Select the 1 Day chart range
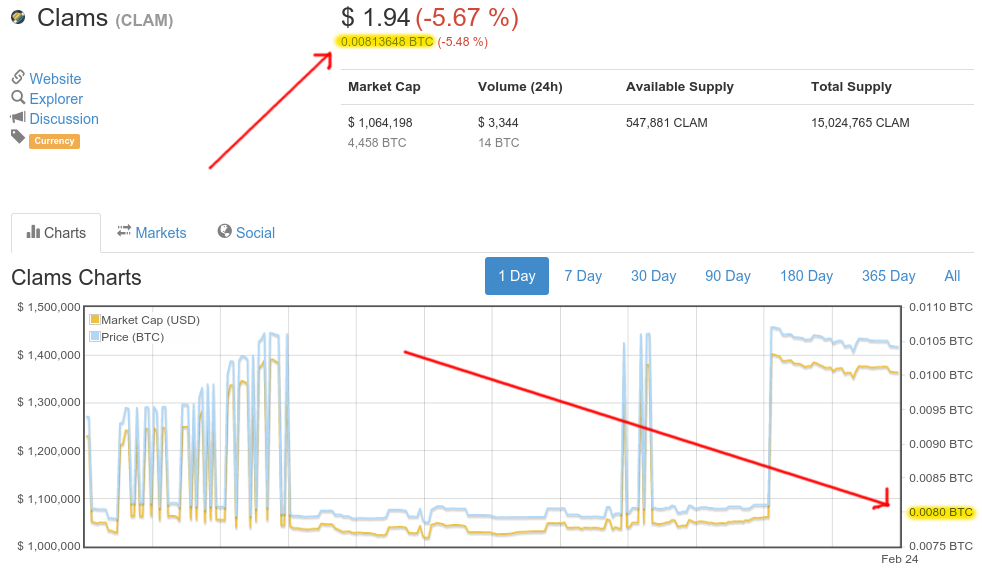This screenshot has height=572, width=982. (517, 276)
